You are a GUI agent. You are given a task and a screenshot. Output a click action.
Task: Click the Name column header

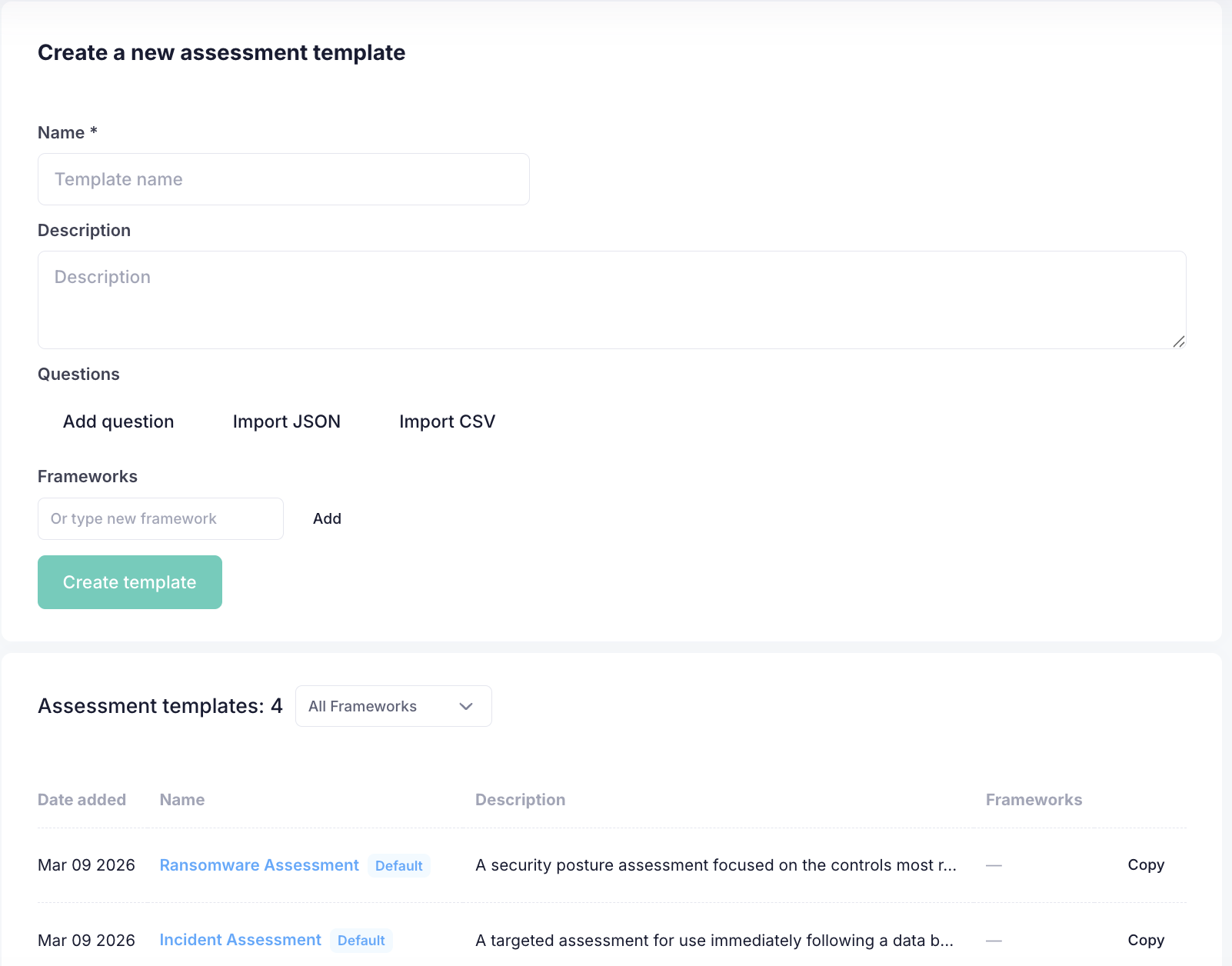click(182, 800)
